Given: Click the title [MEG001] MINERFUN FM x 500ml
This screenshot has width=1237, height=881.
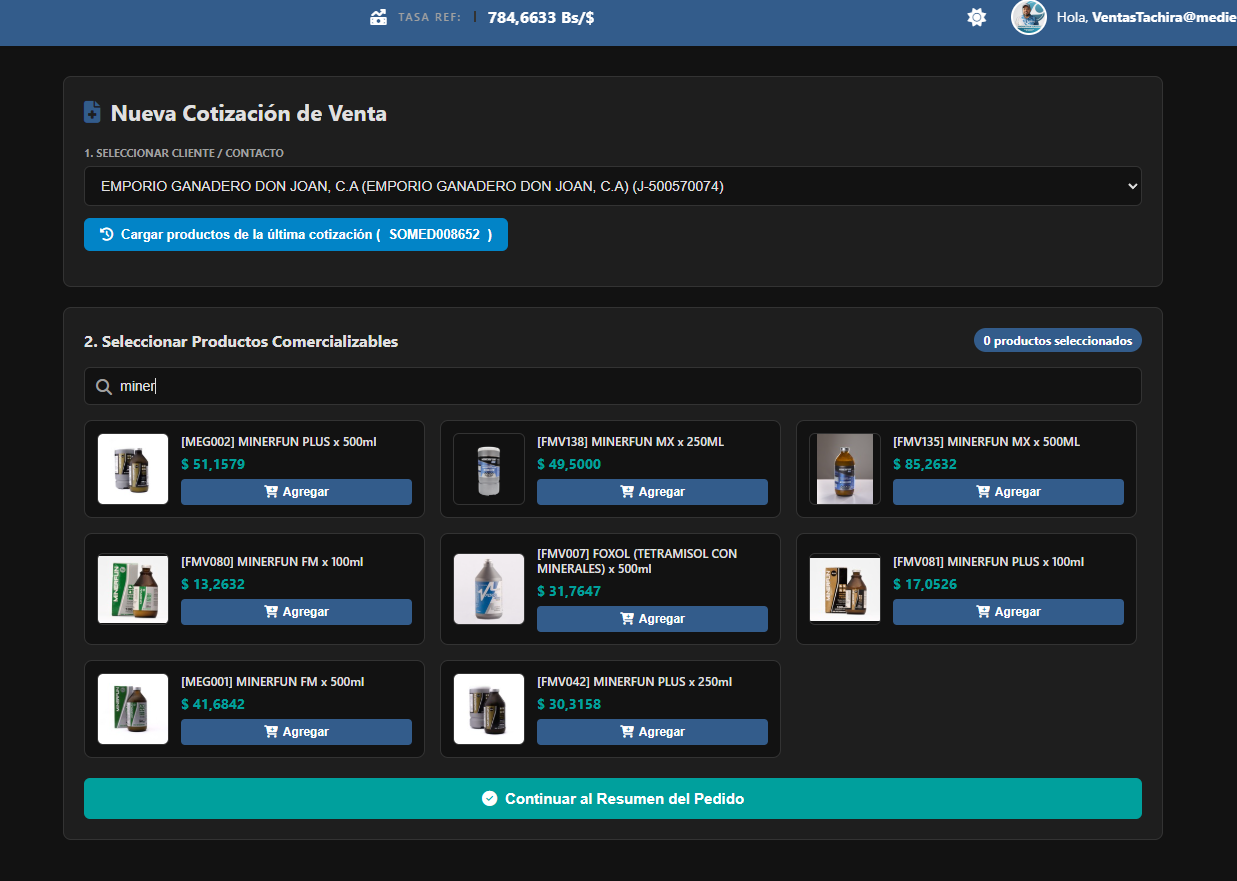Looking at the screenshot, I should click(x=273, y=682).
